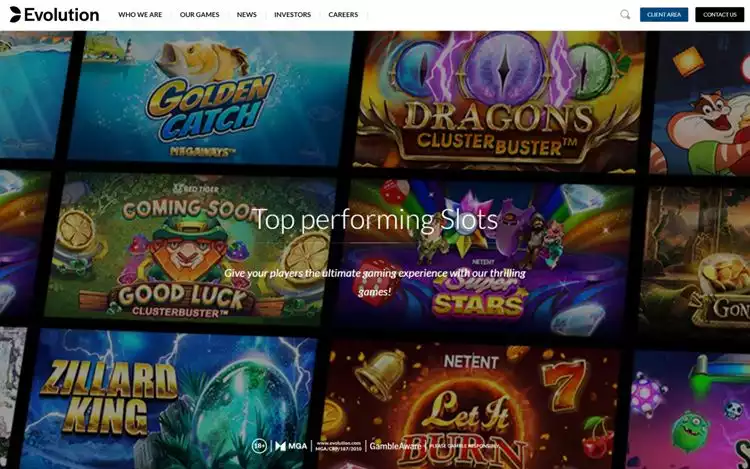
Task: Click the MGA logo in footer
Action: 291,446
